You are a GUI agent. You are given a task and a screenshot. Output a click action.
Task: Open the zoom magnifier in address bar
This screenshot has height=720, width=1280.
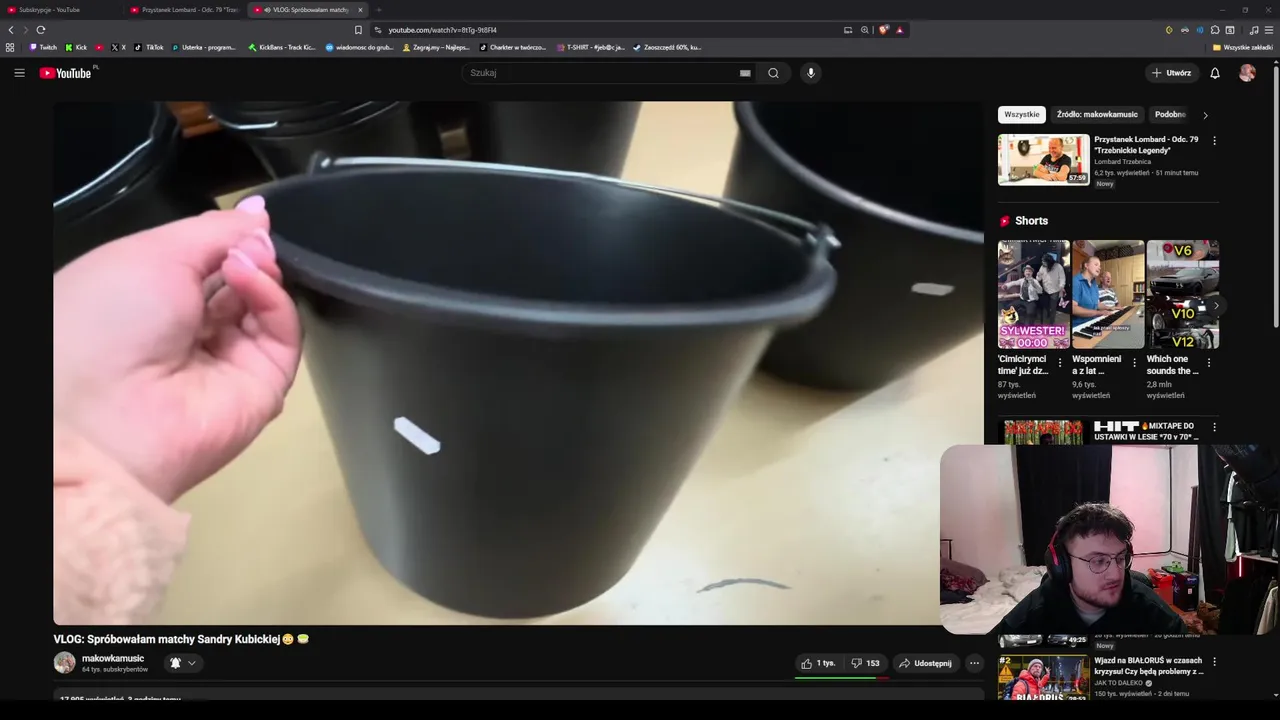pyautogui.click(x=865, y=30)
